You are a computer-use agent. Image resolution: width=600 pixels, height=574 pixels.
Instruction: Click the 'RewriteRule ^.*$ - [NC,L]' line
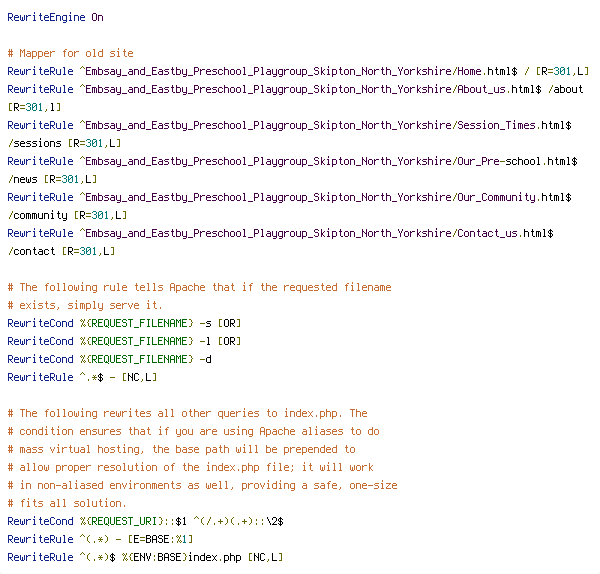(82, 377)
